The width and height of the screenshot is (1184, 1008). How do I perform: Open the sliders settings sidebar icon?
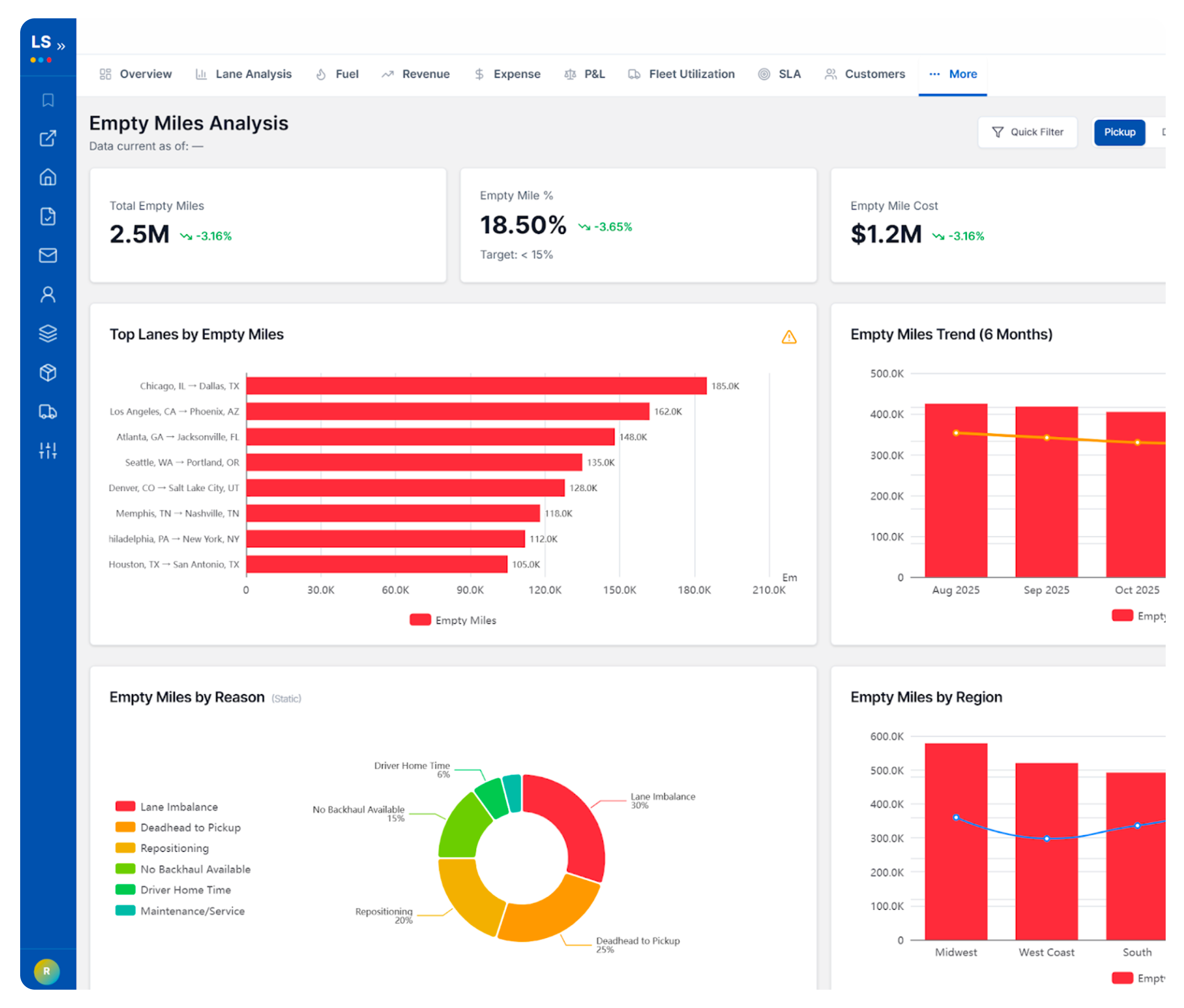tap(48, 450)
